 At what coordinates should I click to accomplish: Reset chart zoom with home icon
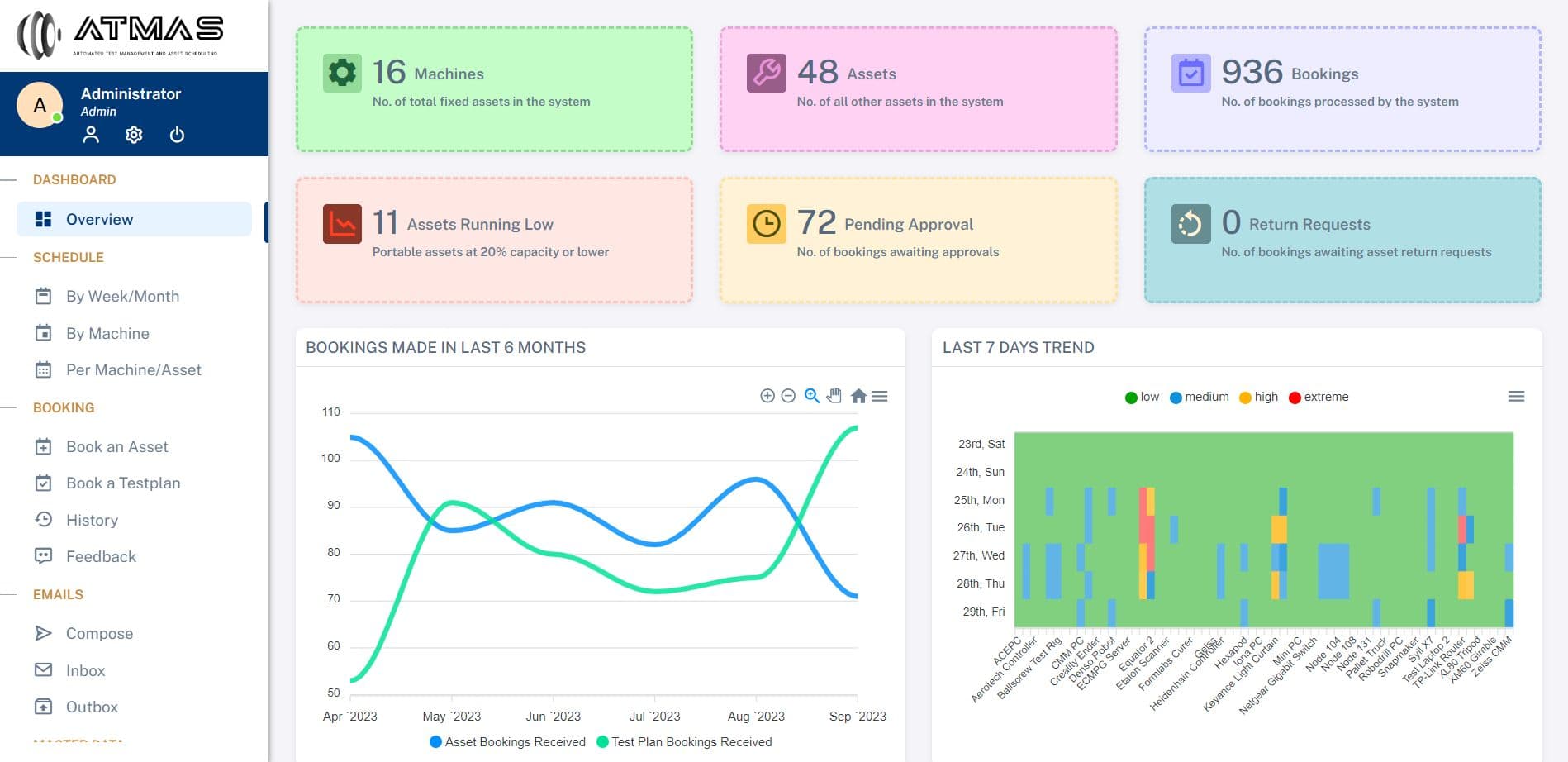tap(858, 396)
